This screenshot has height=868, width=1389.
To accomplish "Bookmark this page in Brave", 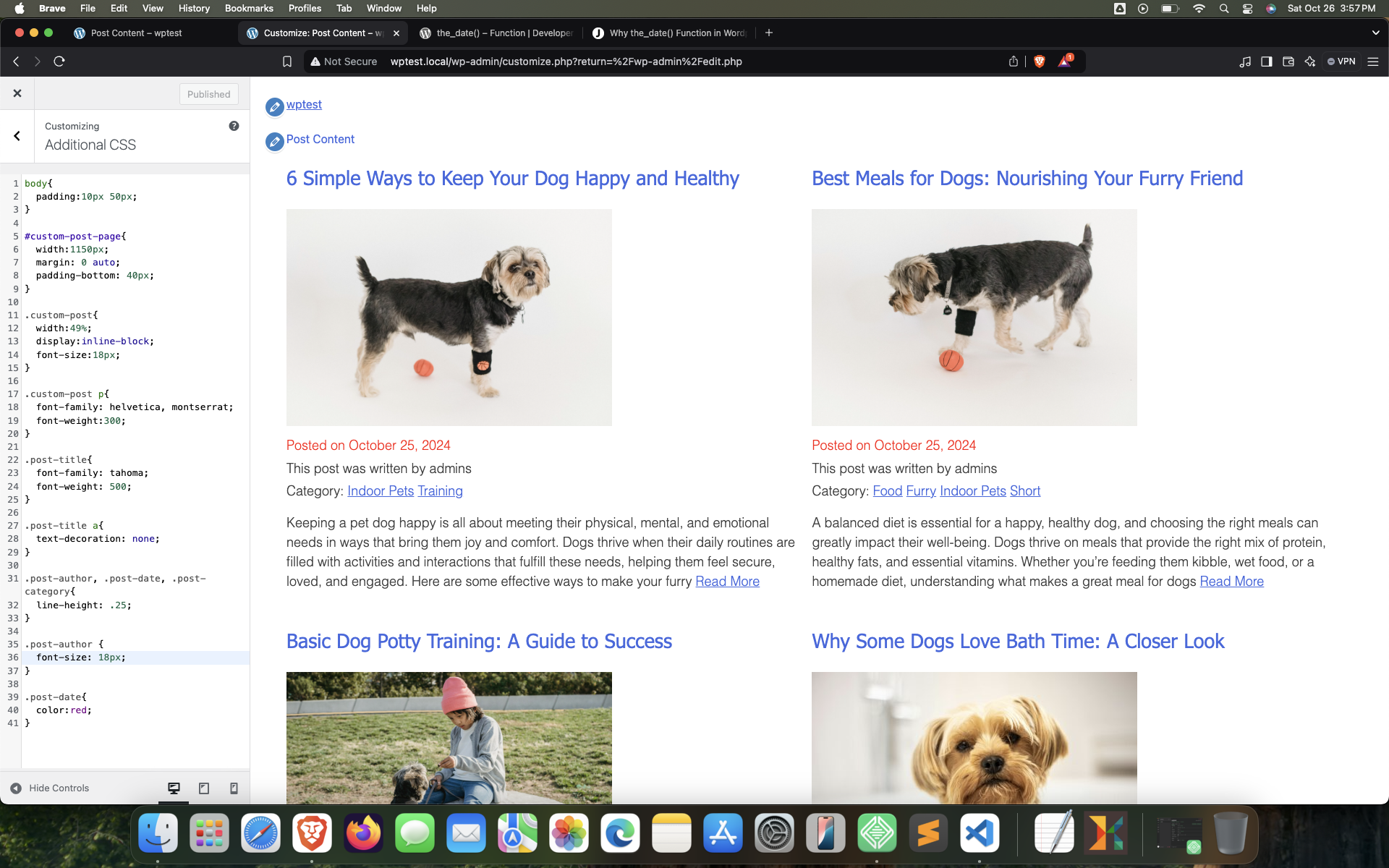I will (287, 61).
